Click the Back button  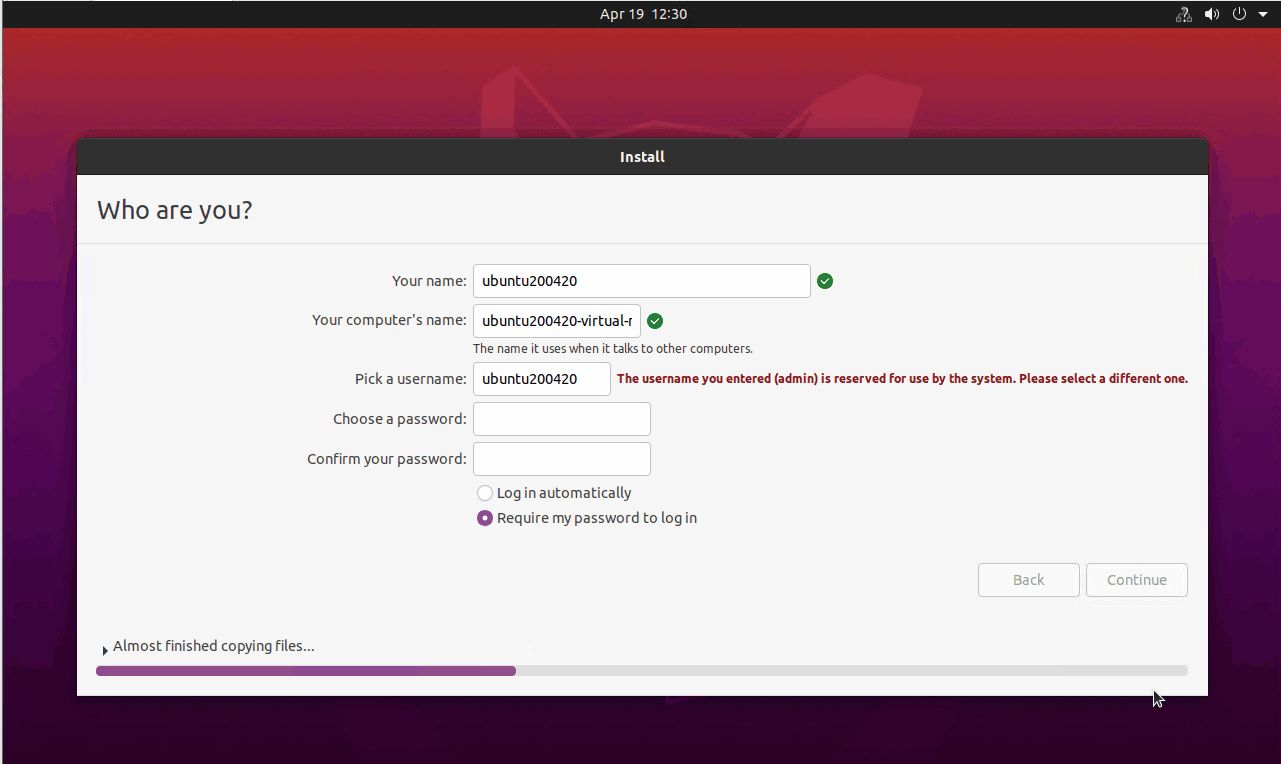(1029, 580)
